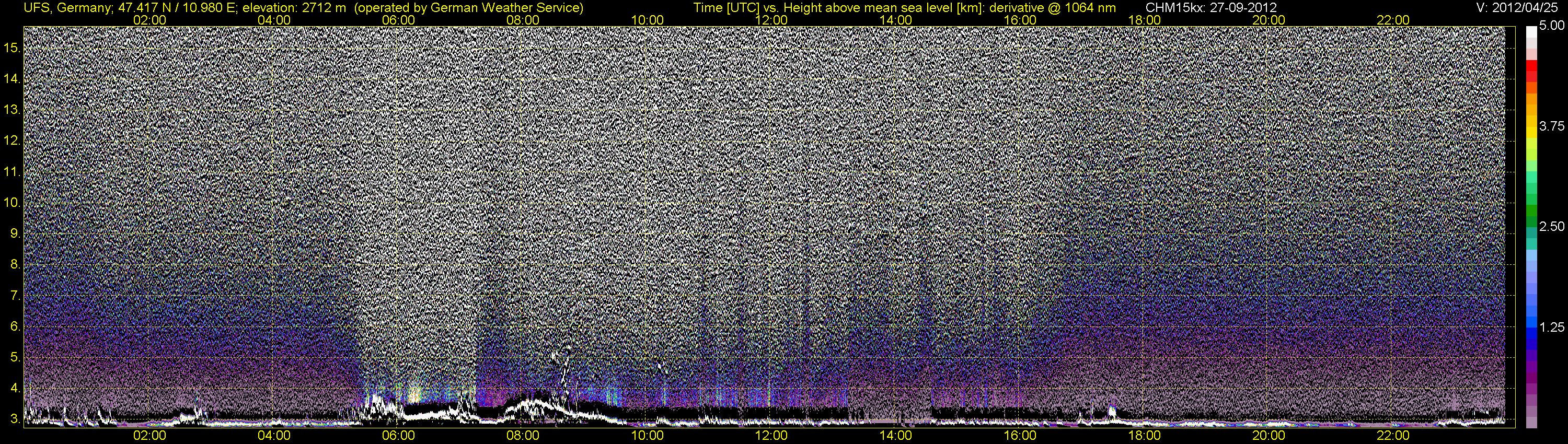This screenshot has height=444, width=1568.
Task: Click the station label "UFS, Germany"
Action: 67,8
